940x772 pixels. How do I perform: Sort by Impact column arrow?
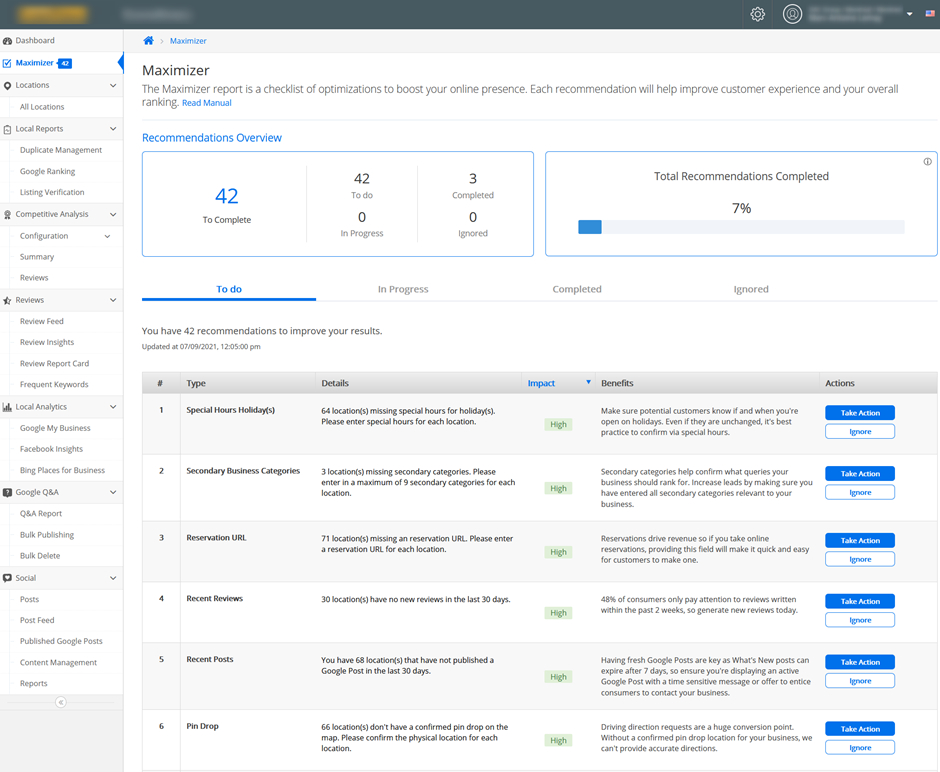click(588, 382)
